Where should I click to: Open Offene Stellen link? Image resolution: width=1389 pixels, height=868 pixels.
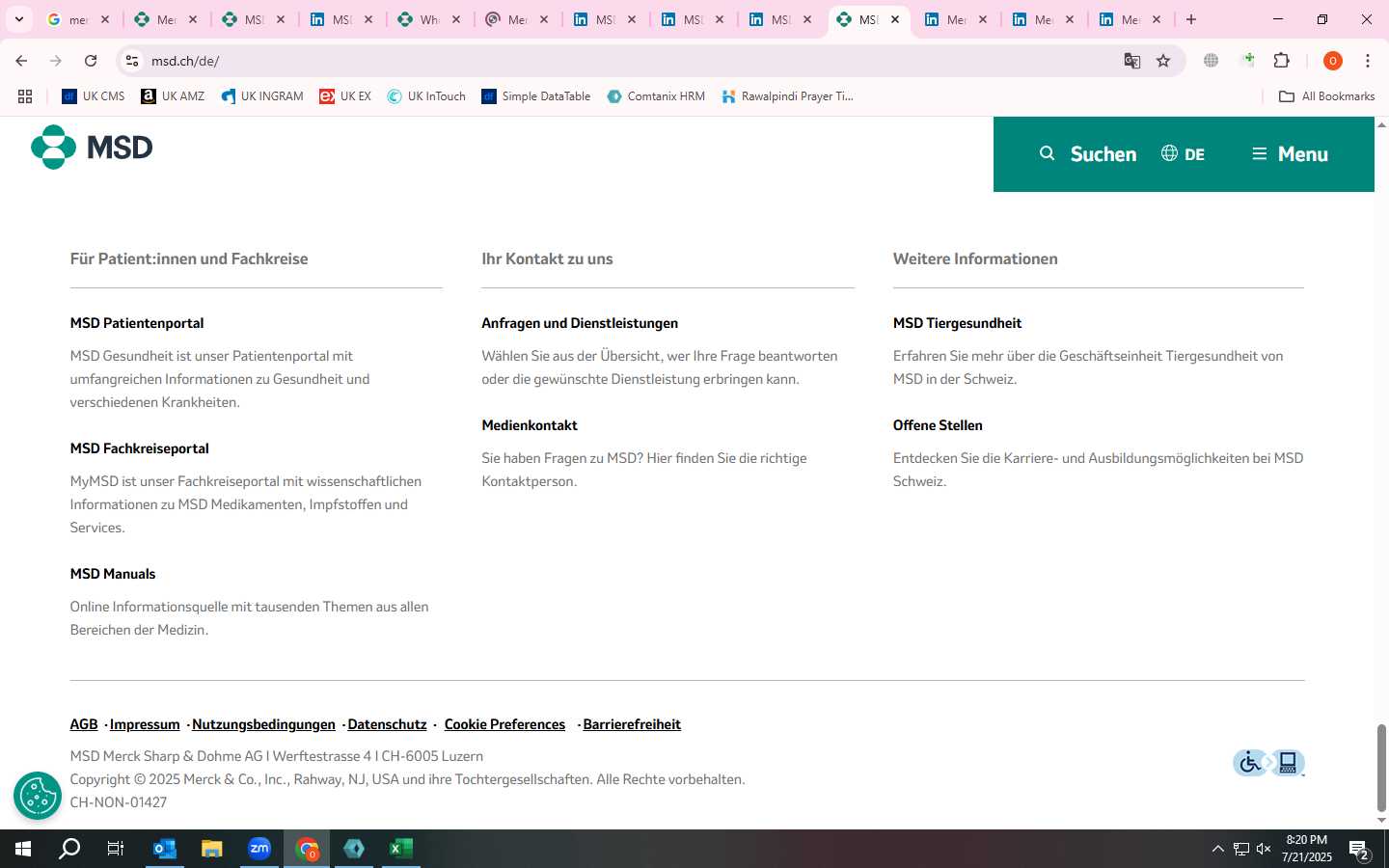click(938, 425)
